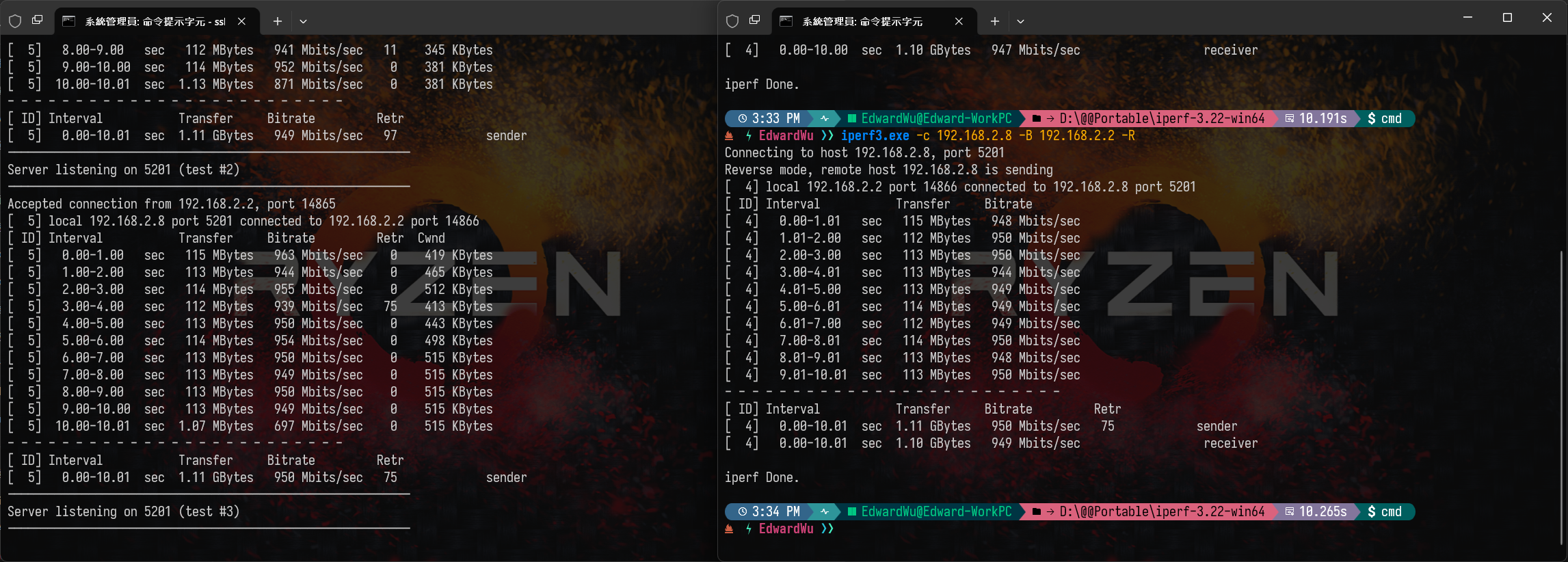Click the admin shield icon in right terminal
The height and width of the screenshot is (562, 1568).
click(732, 21)
